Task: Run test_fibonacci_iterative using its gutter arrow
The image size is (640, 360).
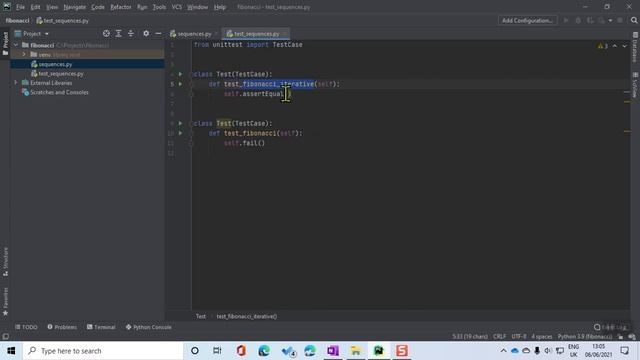Action: pyautogui.click(x=180, y=84)
